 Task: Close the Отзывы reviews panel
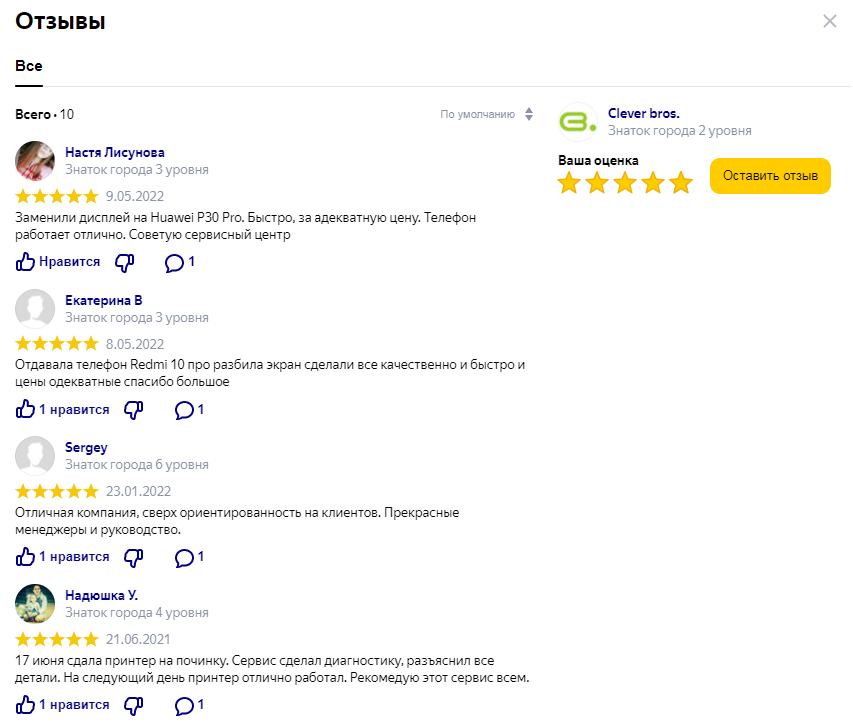point(829,21)
